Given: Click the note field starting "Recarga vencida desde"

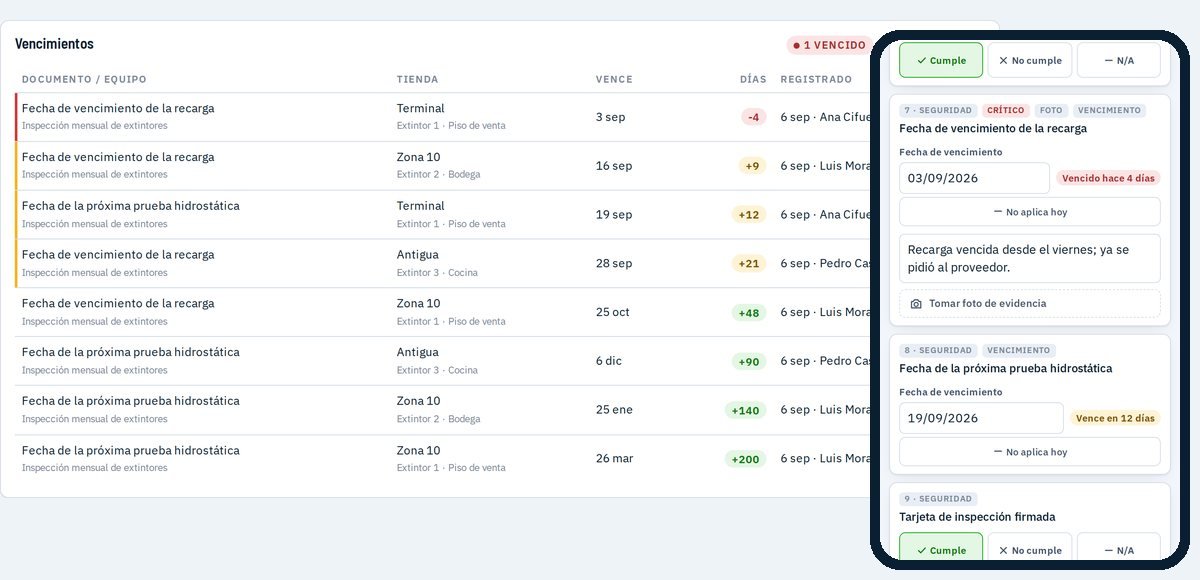Looking at the screenshot, I should (1030, 259).
